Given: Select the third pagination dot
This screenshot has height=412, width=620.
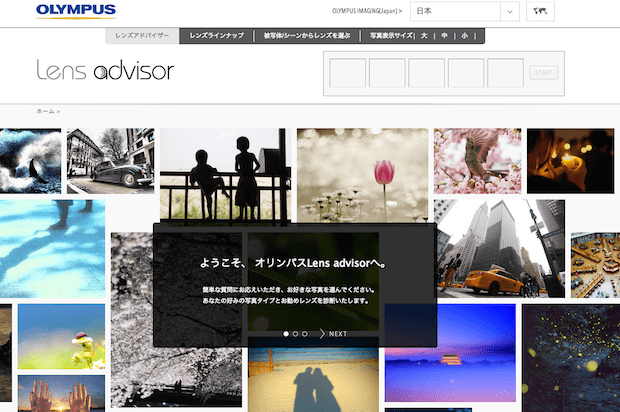Looking at the screenshot, I should (304, 333).
